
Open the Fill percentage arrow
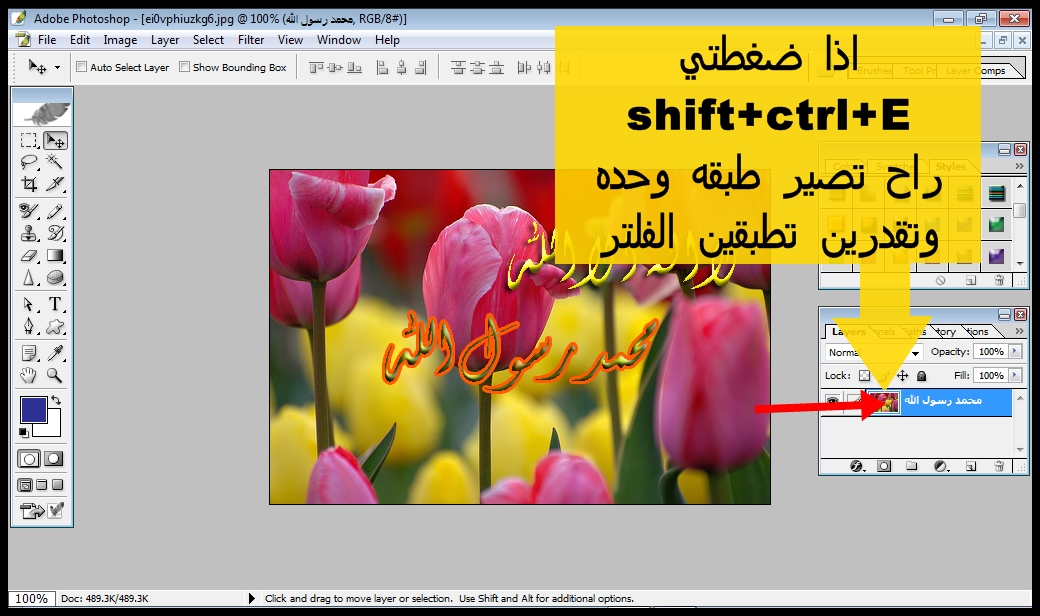[1015, 376]
